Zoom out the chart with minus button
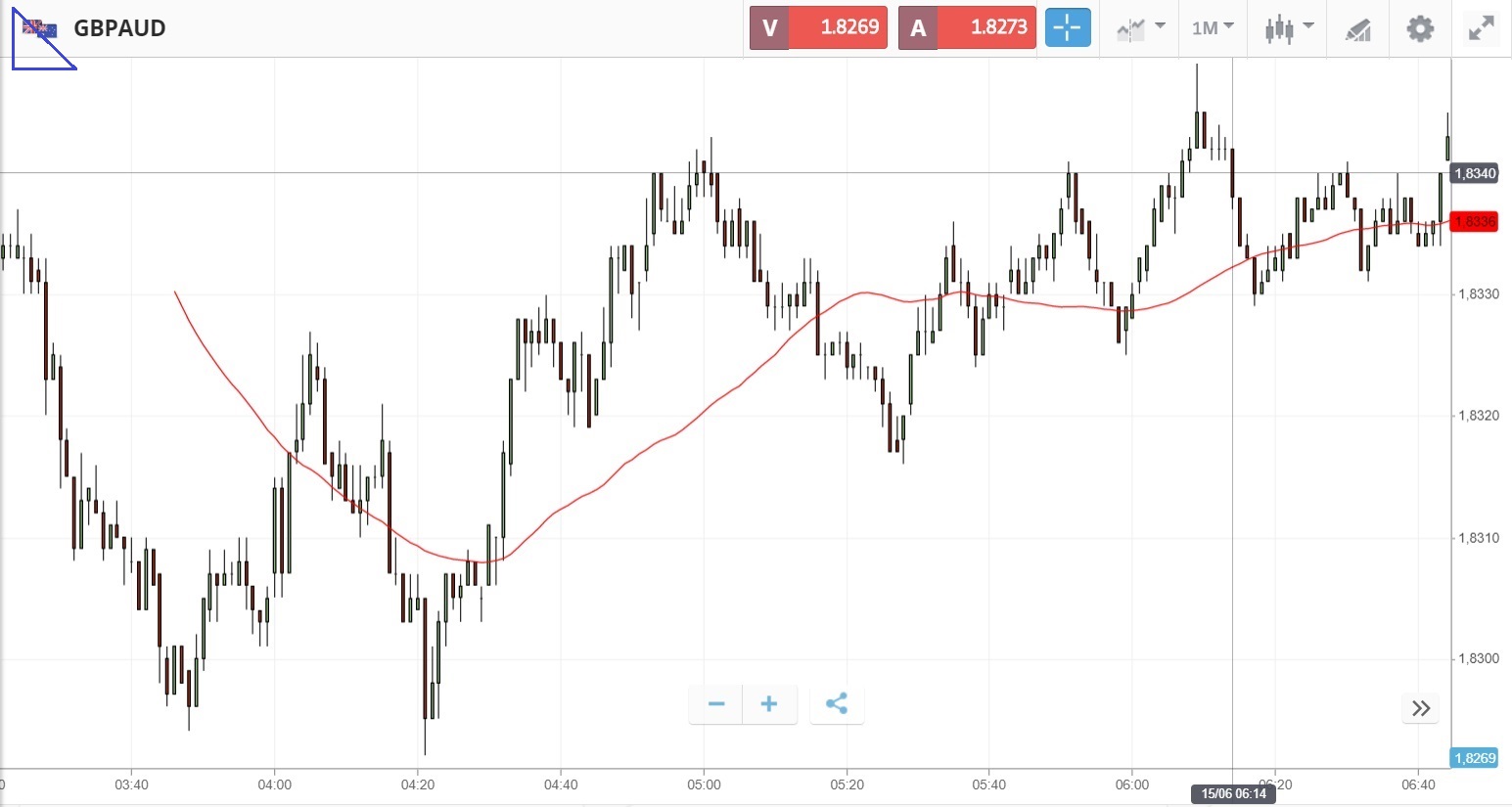The image size is (1512, 807). (x=716, y=704)
